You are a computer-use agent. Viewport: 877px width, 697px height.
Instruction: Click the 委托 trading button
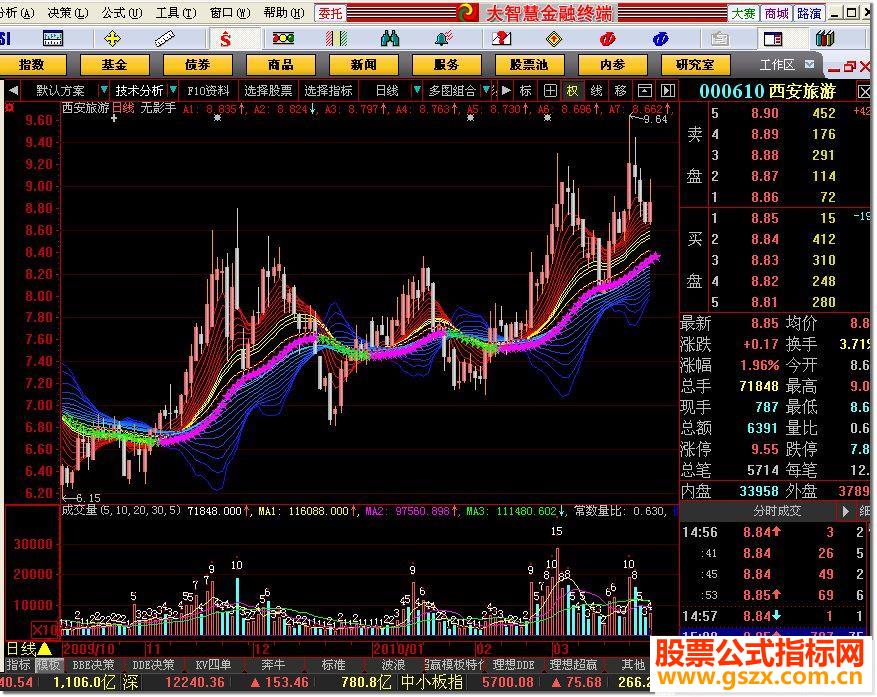coord(331,12)
